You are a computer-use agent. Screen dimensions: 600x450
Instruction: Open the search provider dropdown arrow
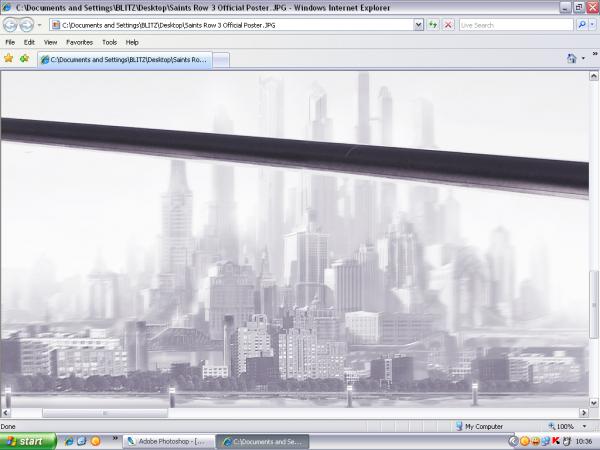point(593,25)
